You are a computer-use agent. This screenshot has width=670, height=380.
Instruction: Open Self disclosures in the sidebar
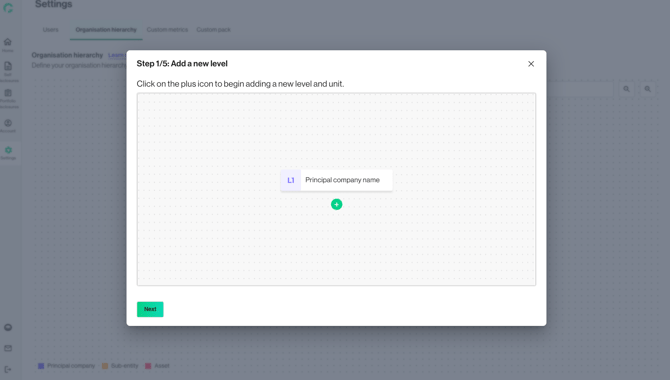pyautogui.click(x=8, y=71)
